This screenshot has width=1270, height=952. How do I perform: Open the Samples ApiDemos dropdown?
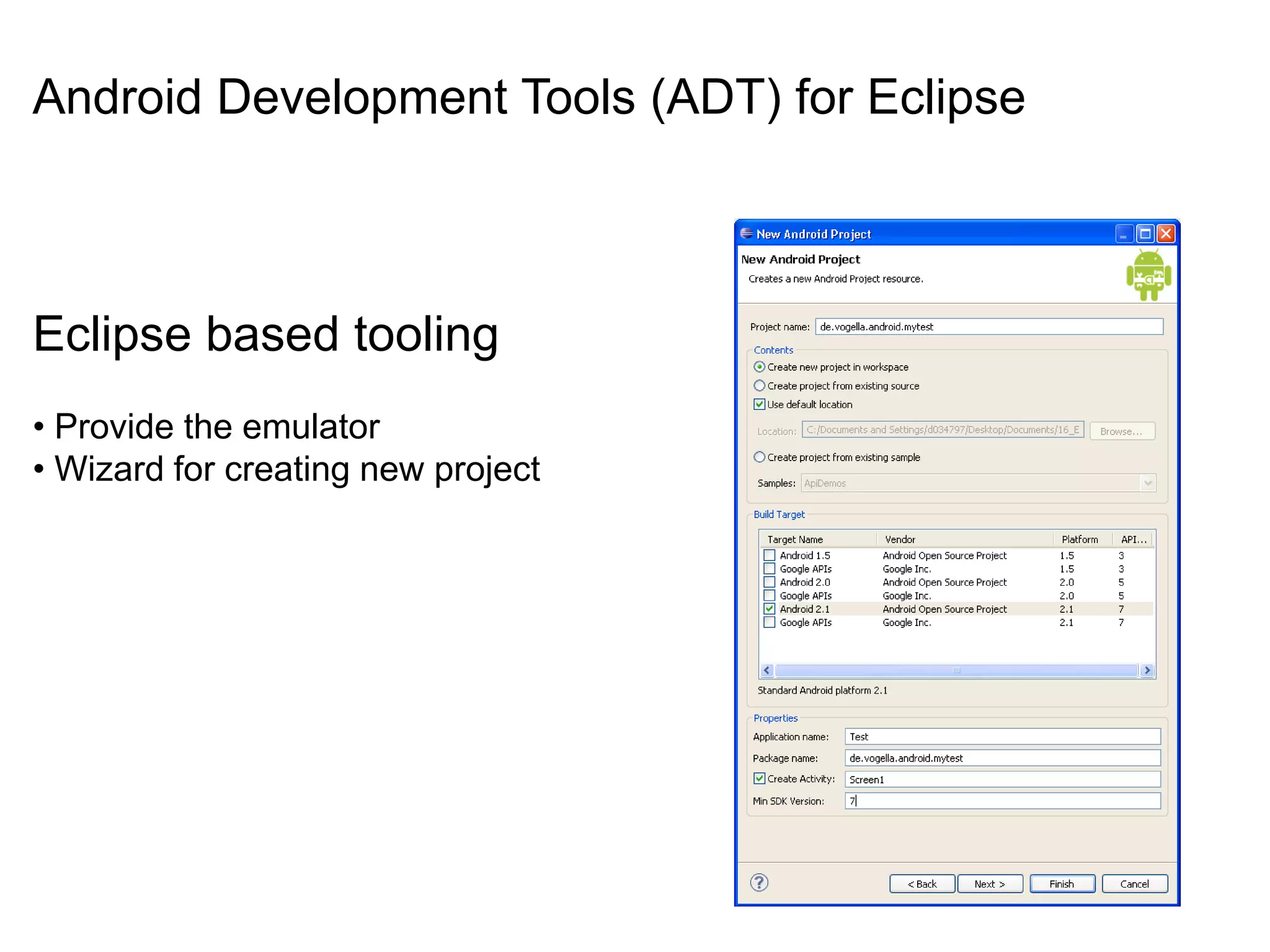point(1148,483)
